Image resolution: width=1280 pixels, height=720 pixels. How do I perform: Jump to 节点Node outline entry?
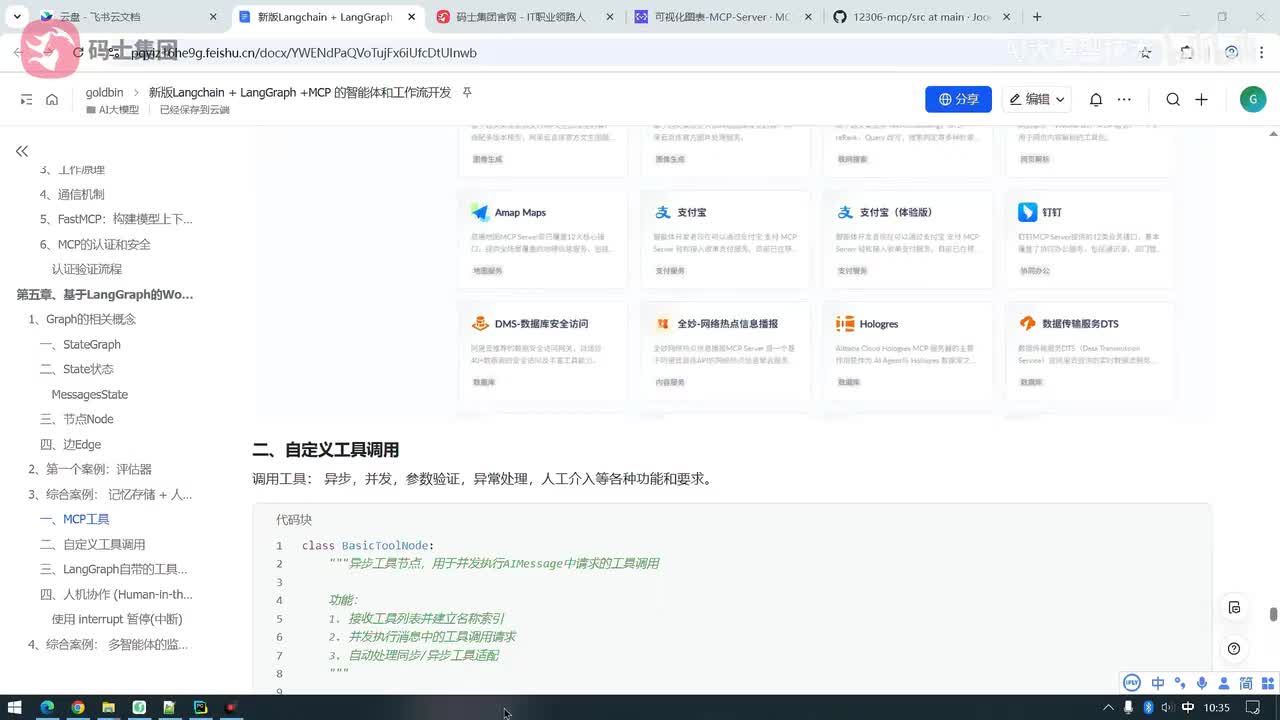77,419
